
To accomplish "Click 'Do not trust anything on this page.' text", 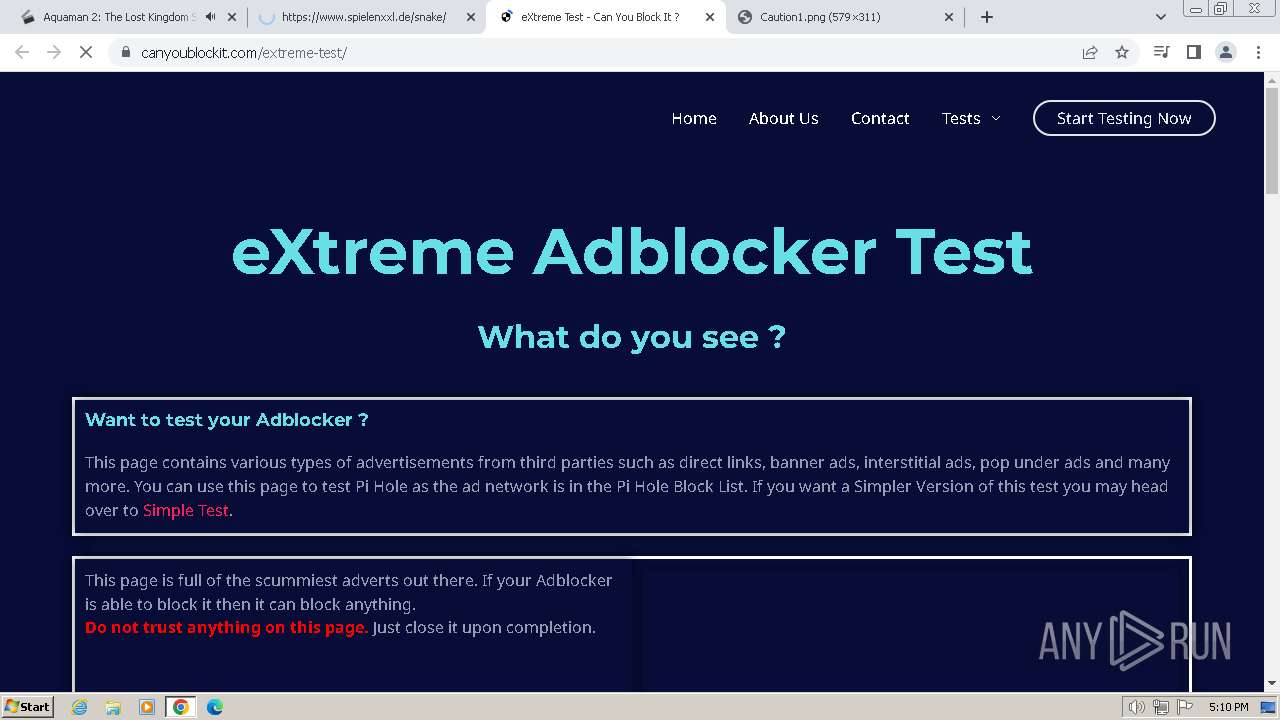I will pos(226,628).
